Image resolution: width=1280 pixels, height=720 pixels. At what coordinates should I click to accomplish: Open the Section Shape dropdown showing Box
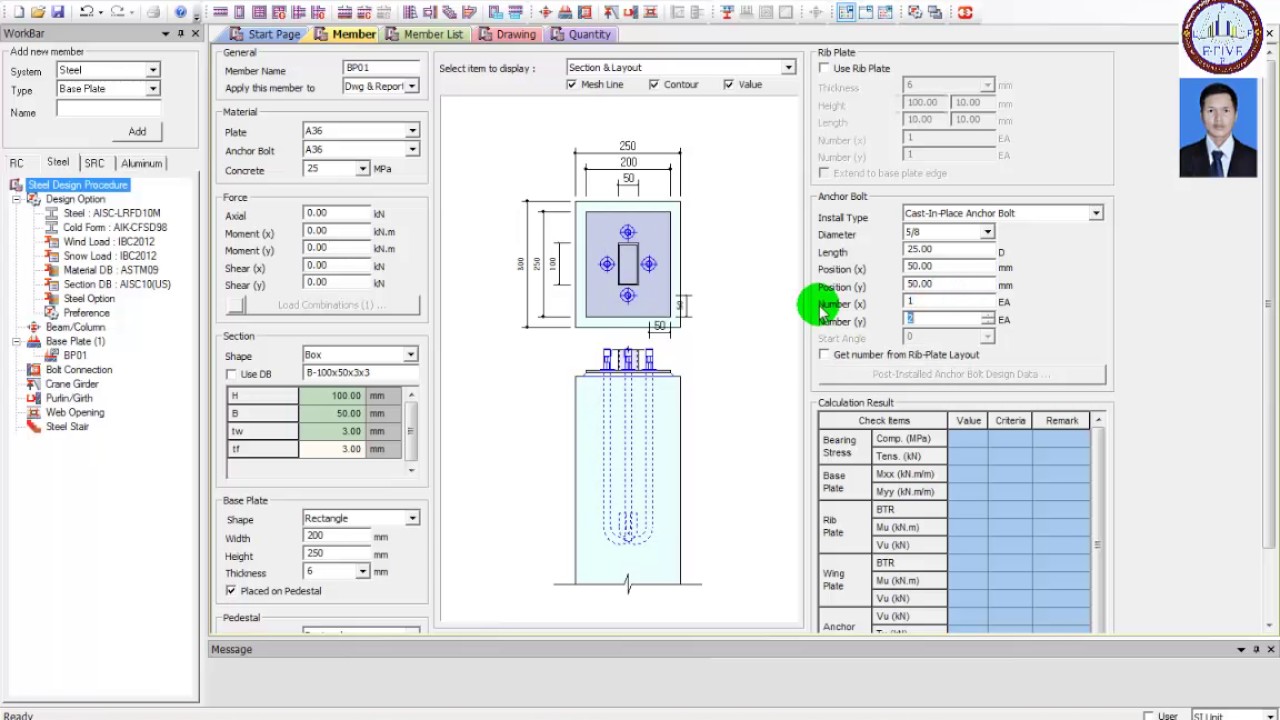click(x=411, y=355)
